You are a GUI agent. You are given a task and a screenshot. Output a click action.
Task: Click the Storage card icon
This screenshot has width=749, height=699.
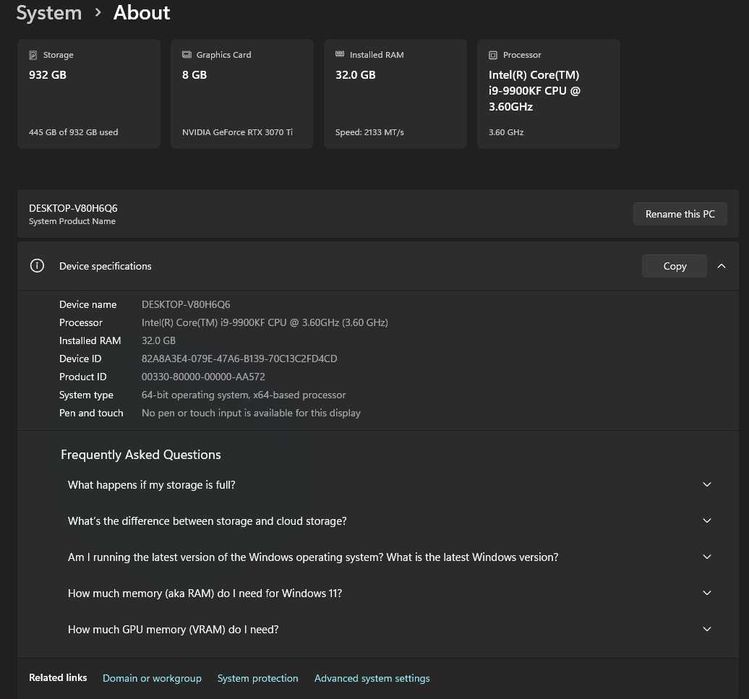(x=33, y=55)
